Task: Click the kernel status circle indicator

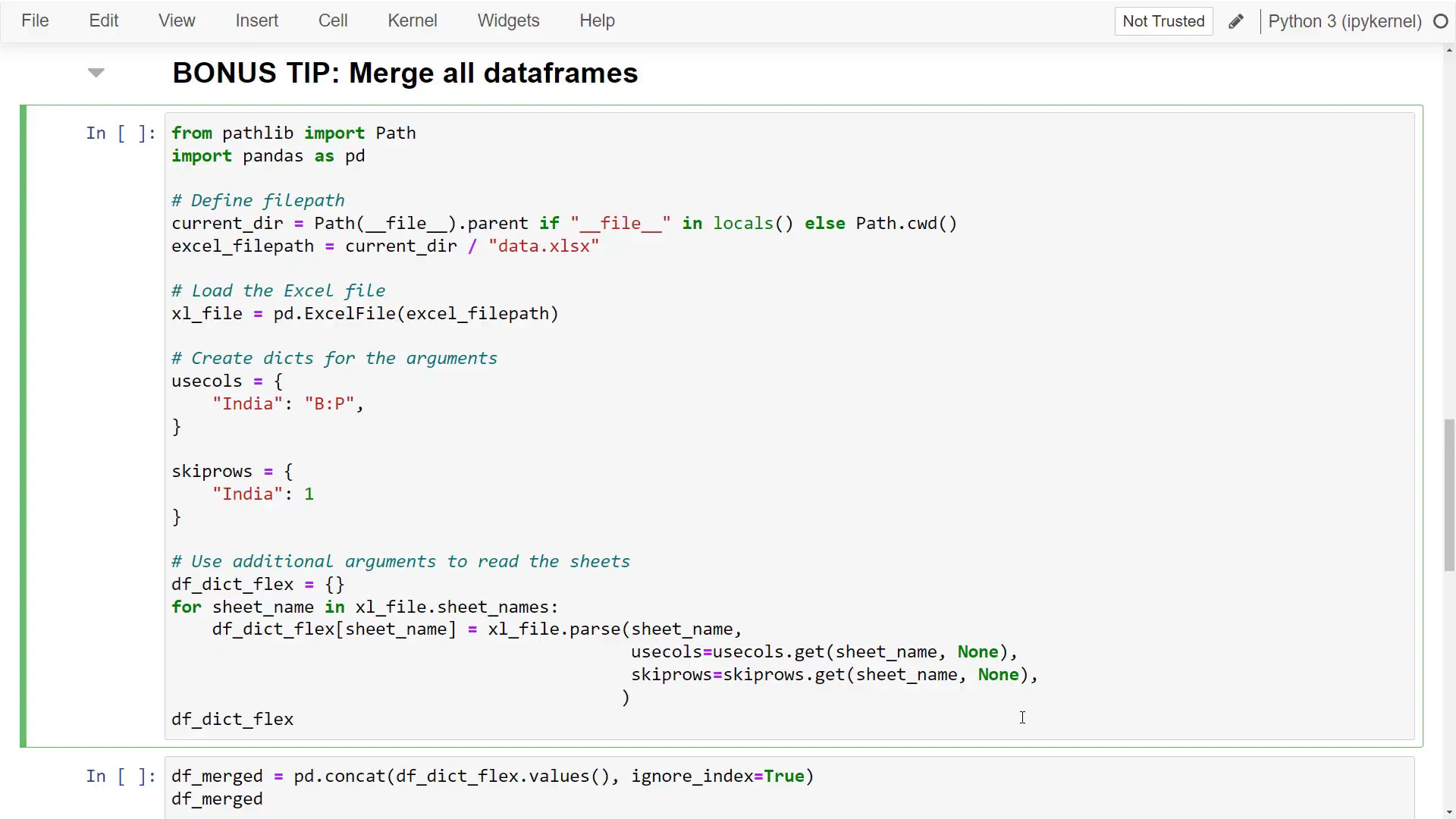Action: [1441, 21]
